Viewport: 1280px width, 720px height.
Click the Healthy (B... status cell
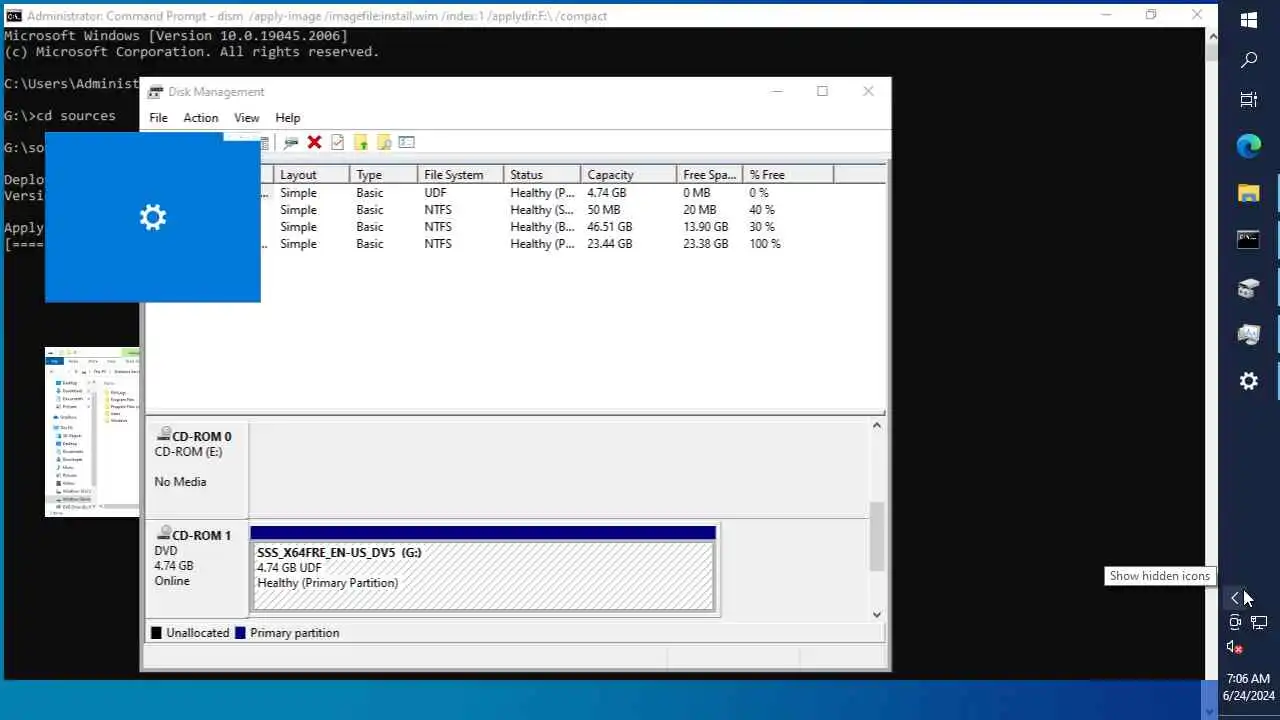coord(542,227)
